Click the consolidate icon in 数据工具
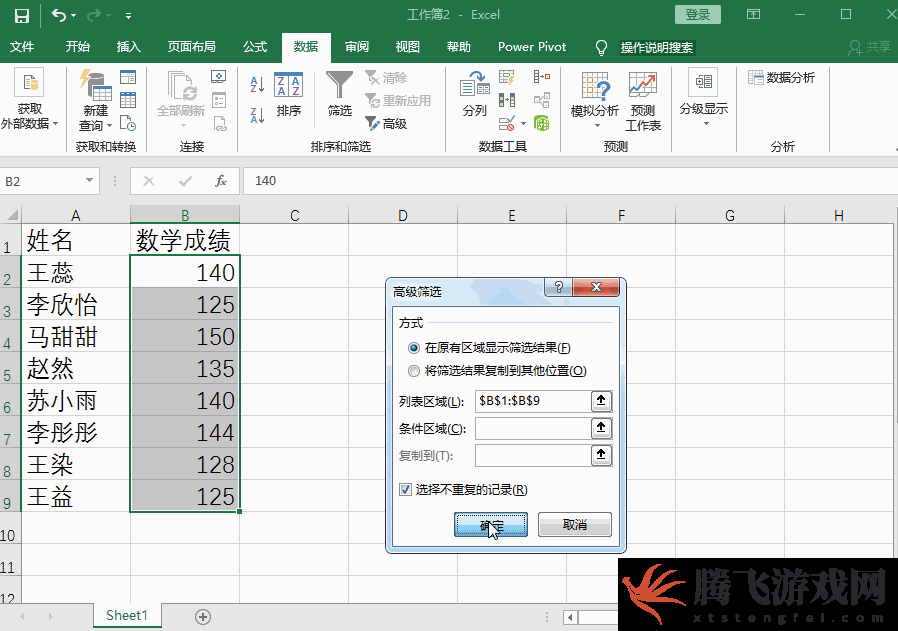The height and width of the screenshot is (631, 898). [x=542, y=77]
